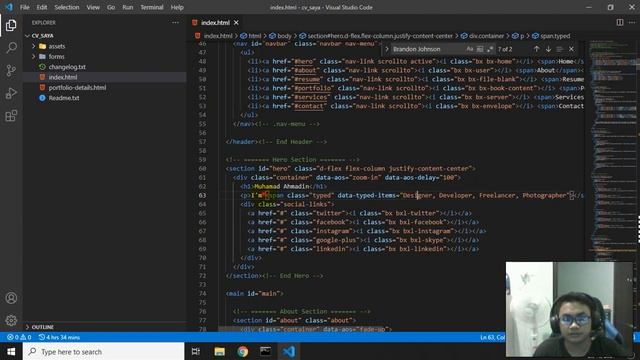Image resolution: width=640 pixels, height=360 pixels.
Task: Open the File menu
Action: [24, 7]
